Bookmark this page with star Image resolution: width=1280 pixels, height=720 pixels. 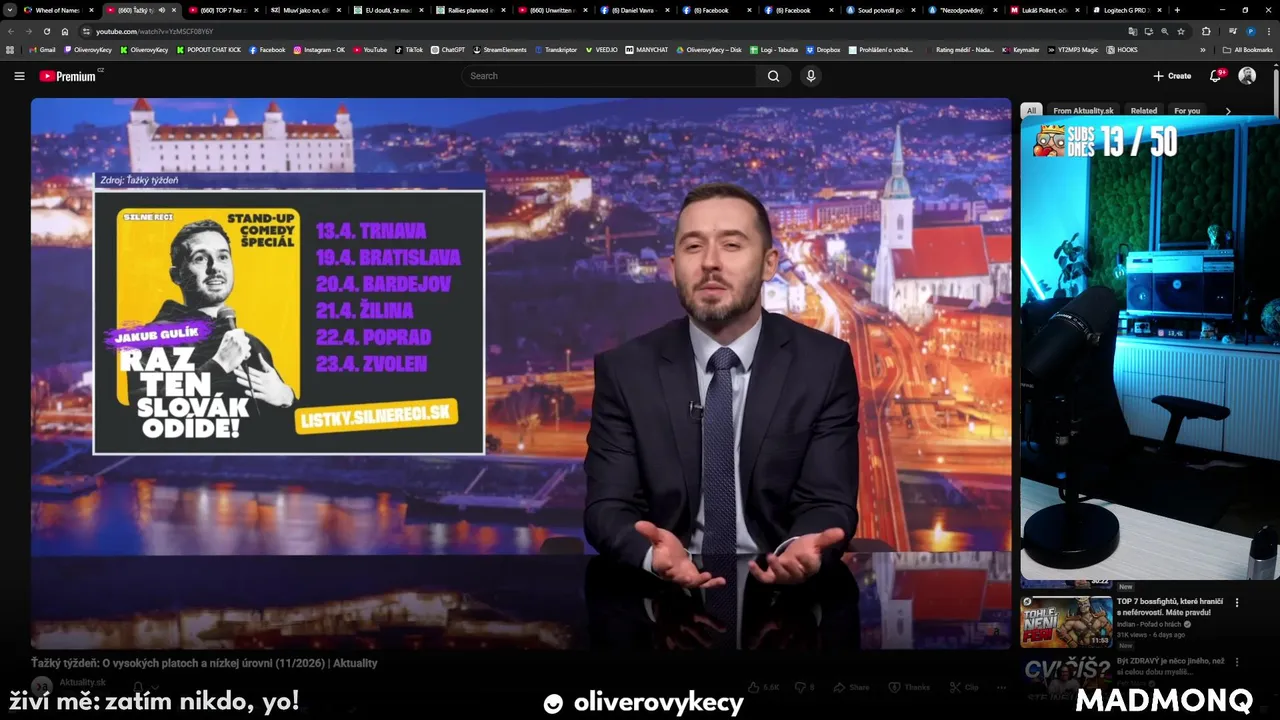(1181, 31)
